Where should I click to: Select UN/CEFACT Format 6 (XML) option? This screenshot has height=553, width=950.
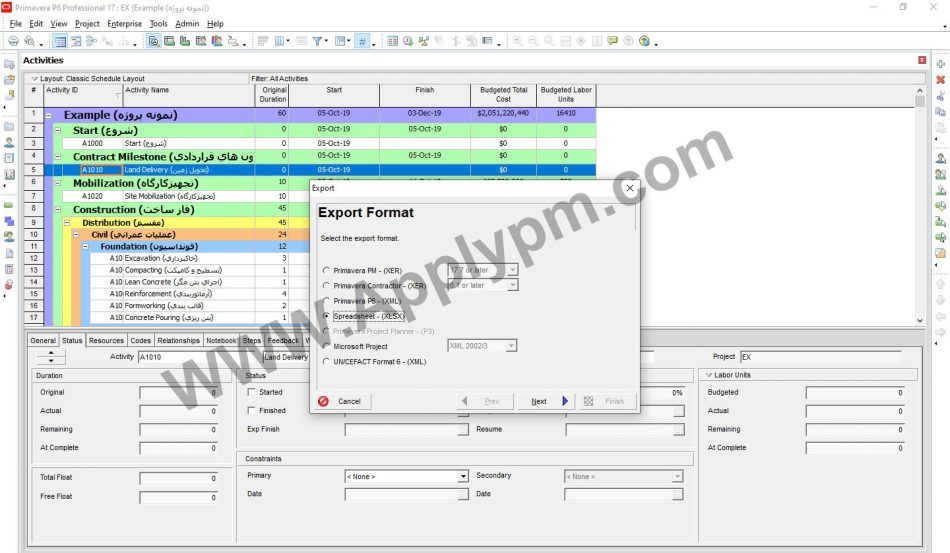click(x=327, y=362)
